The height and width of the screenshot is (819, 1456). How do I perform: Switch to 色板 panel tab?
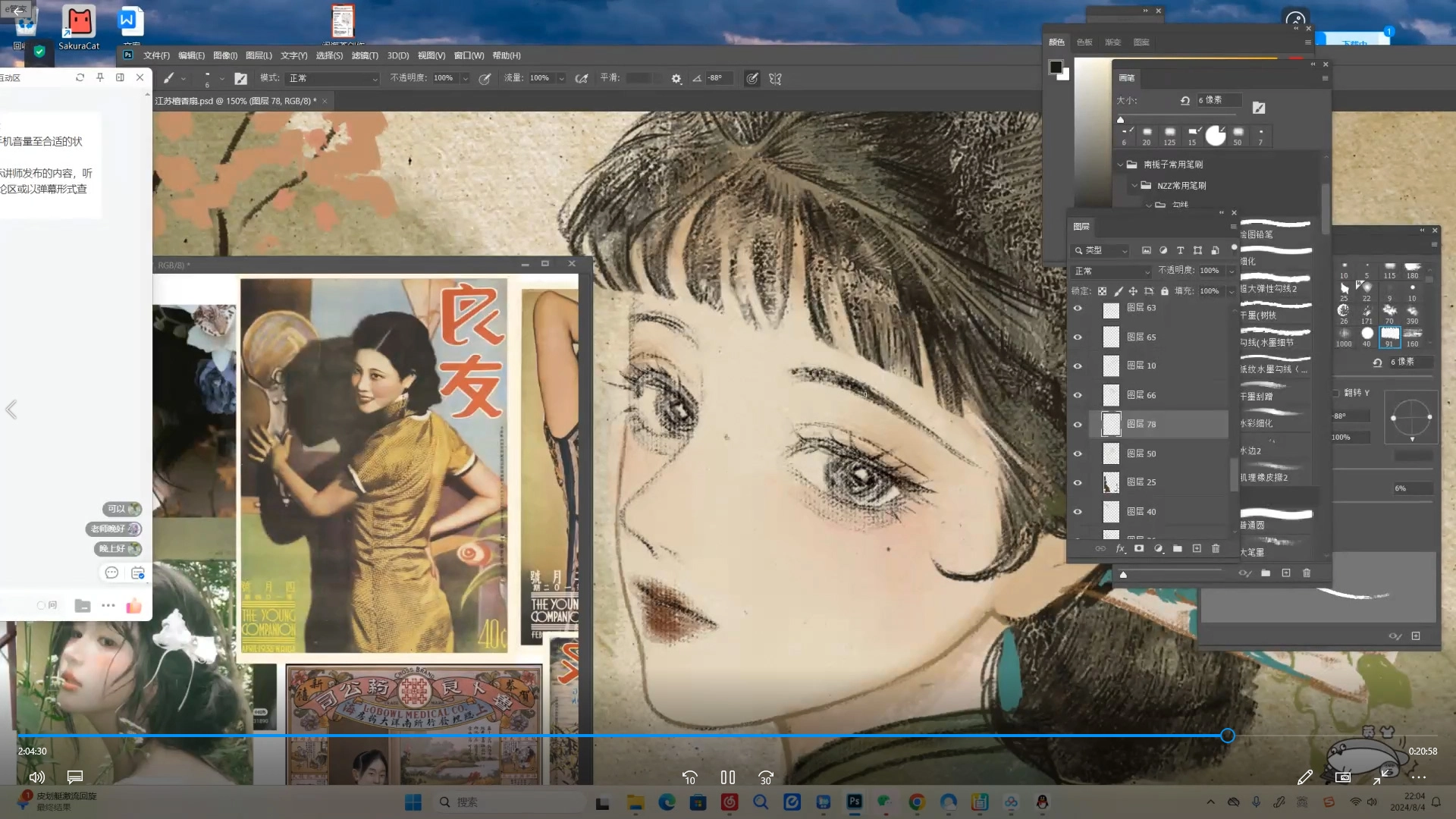coord(1084,42)
